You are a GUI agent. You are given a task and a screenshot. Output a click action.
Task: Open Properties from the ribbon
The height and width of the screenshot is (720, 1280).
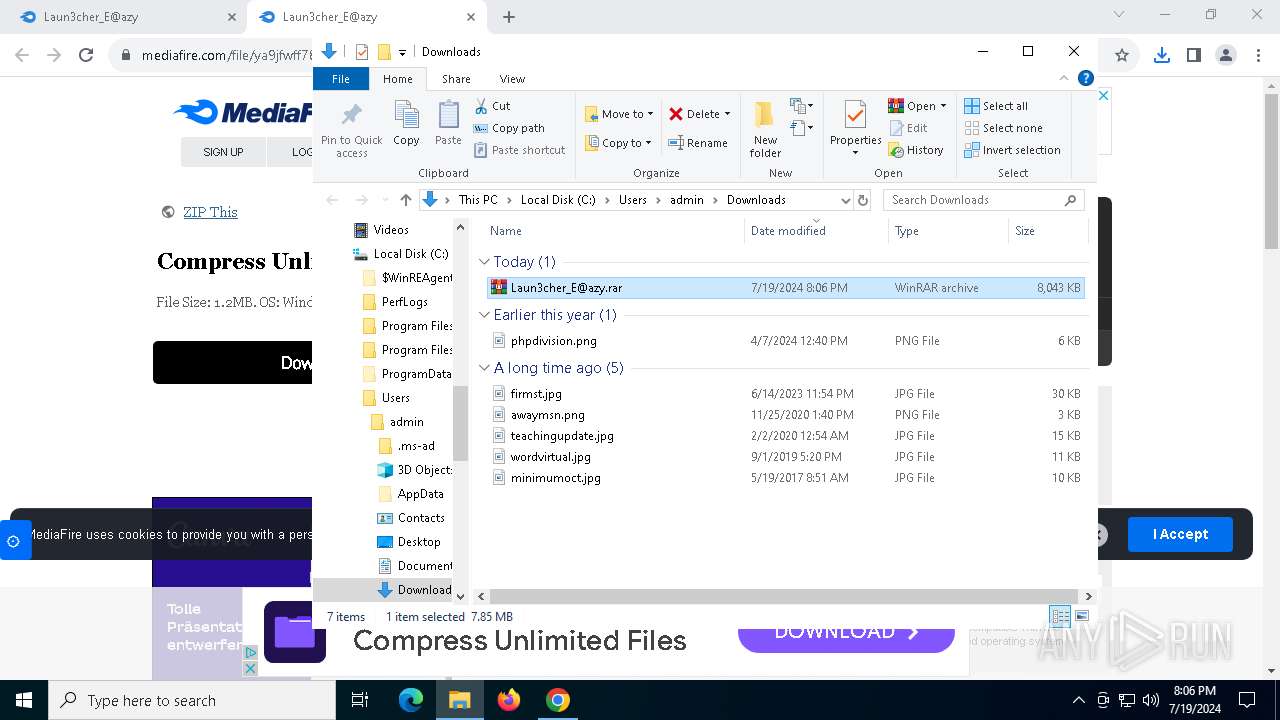tap(856, 128)
